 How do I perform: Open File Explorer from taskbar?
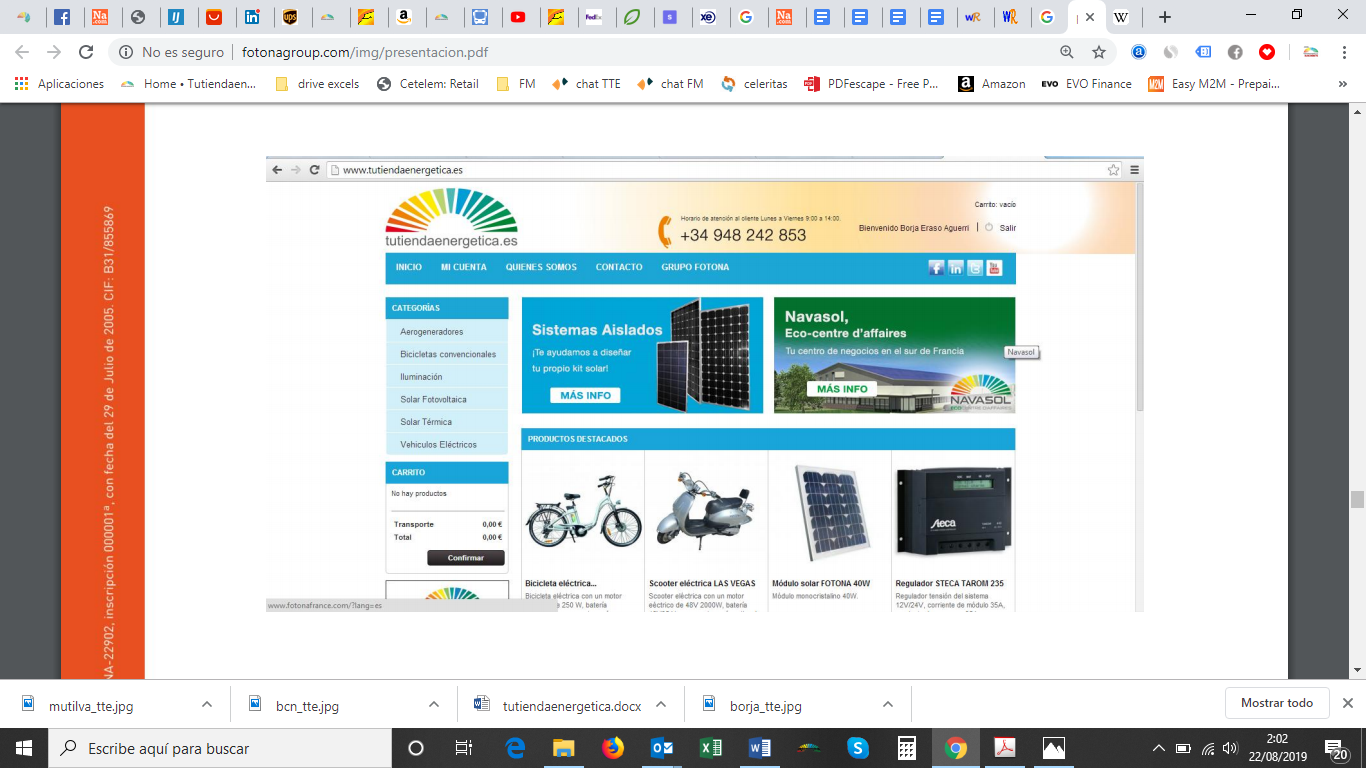(564, 748)
